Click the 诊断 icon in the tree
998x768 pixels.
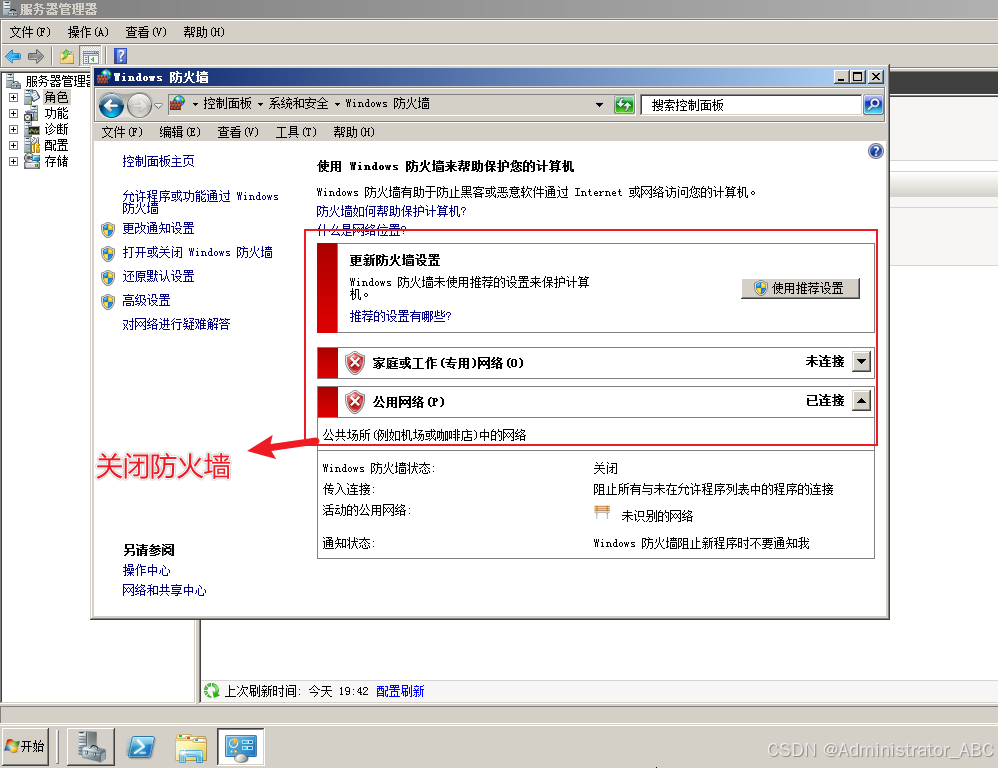[32, 129]
